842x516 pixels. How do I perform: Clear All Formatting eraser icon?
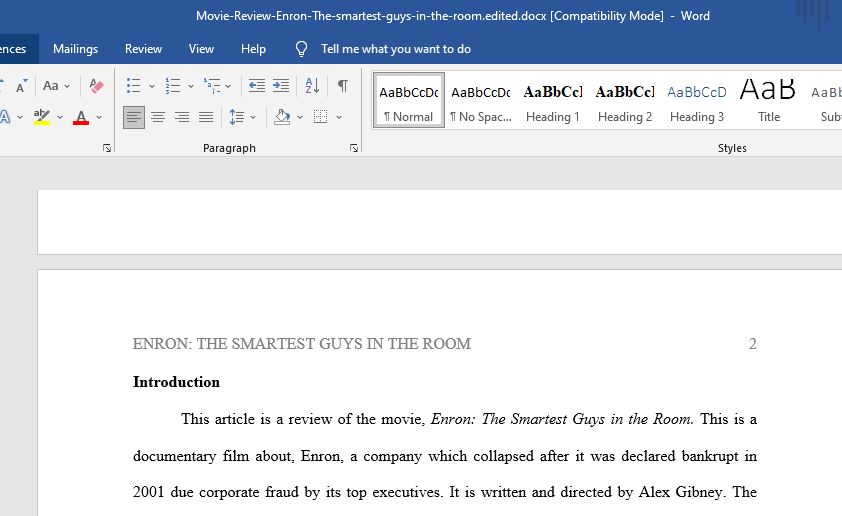pyautogui.click(x=97, y=85)
